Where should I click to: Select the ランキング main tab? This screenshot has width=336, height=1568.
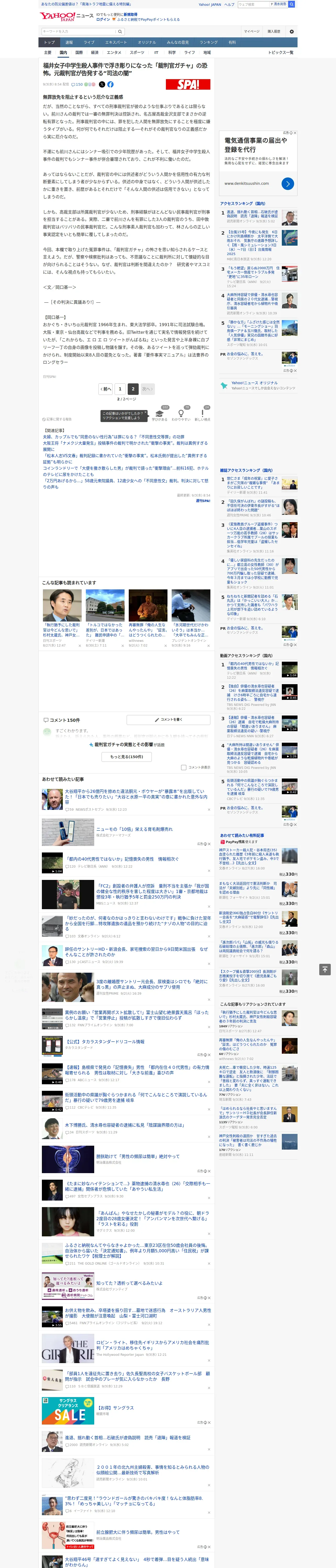point(209,43)
